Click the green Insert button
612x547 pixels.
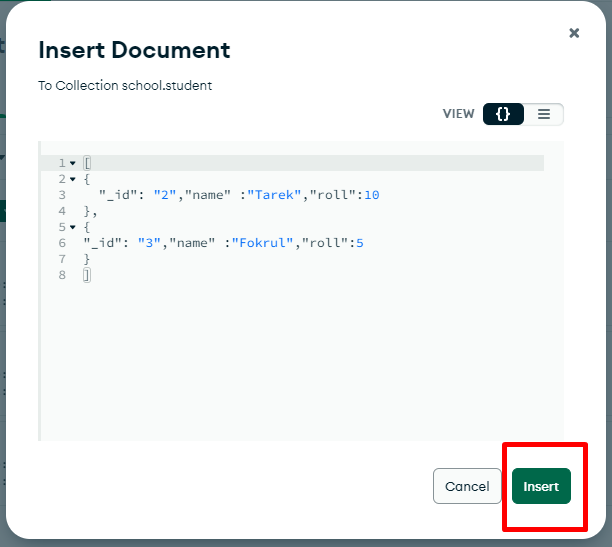pyautogui.click(x=541, y=486)
